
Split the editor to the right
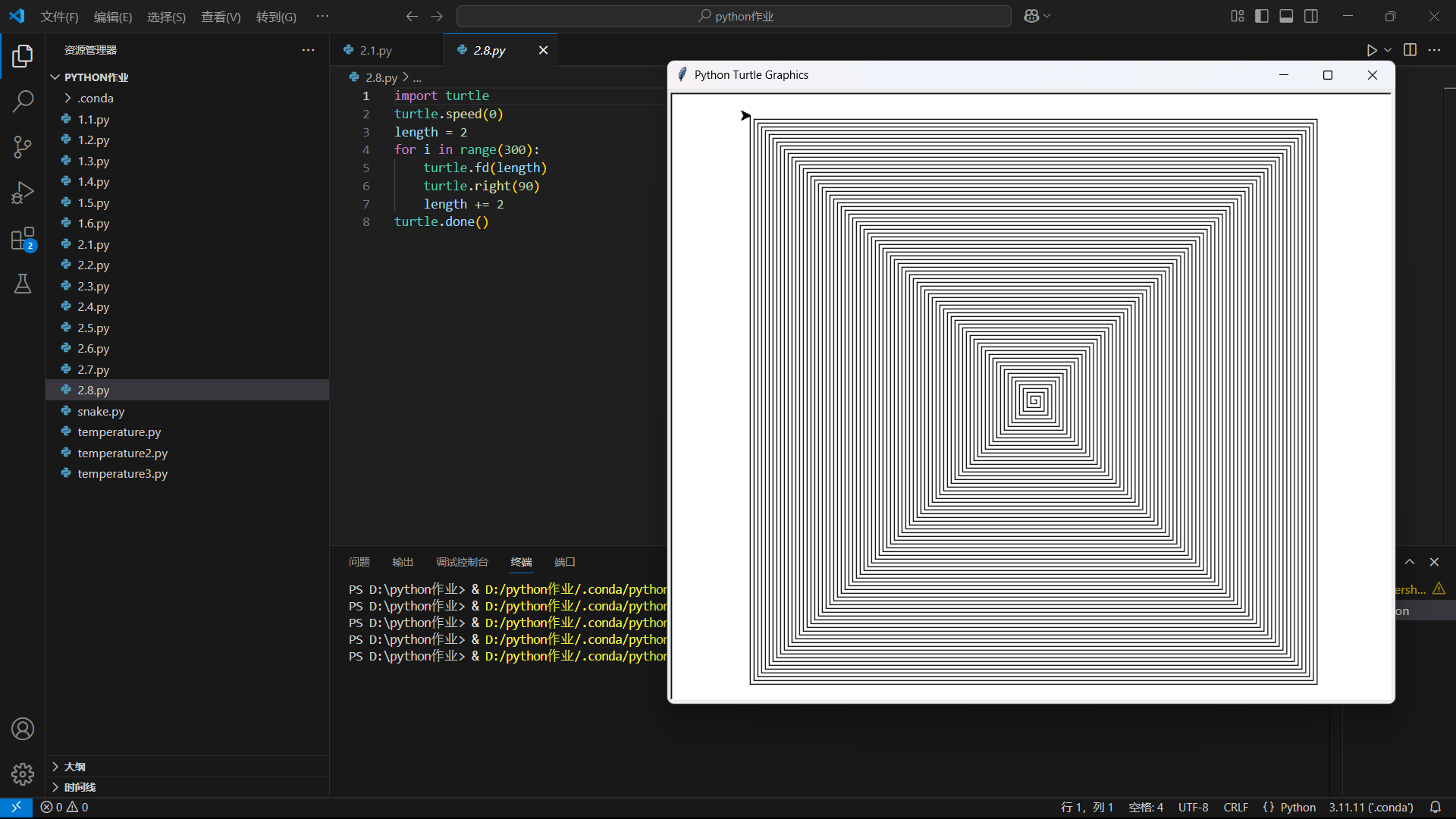[x=1410, y=50]
